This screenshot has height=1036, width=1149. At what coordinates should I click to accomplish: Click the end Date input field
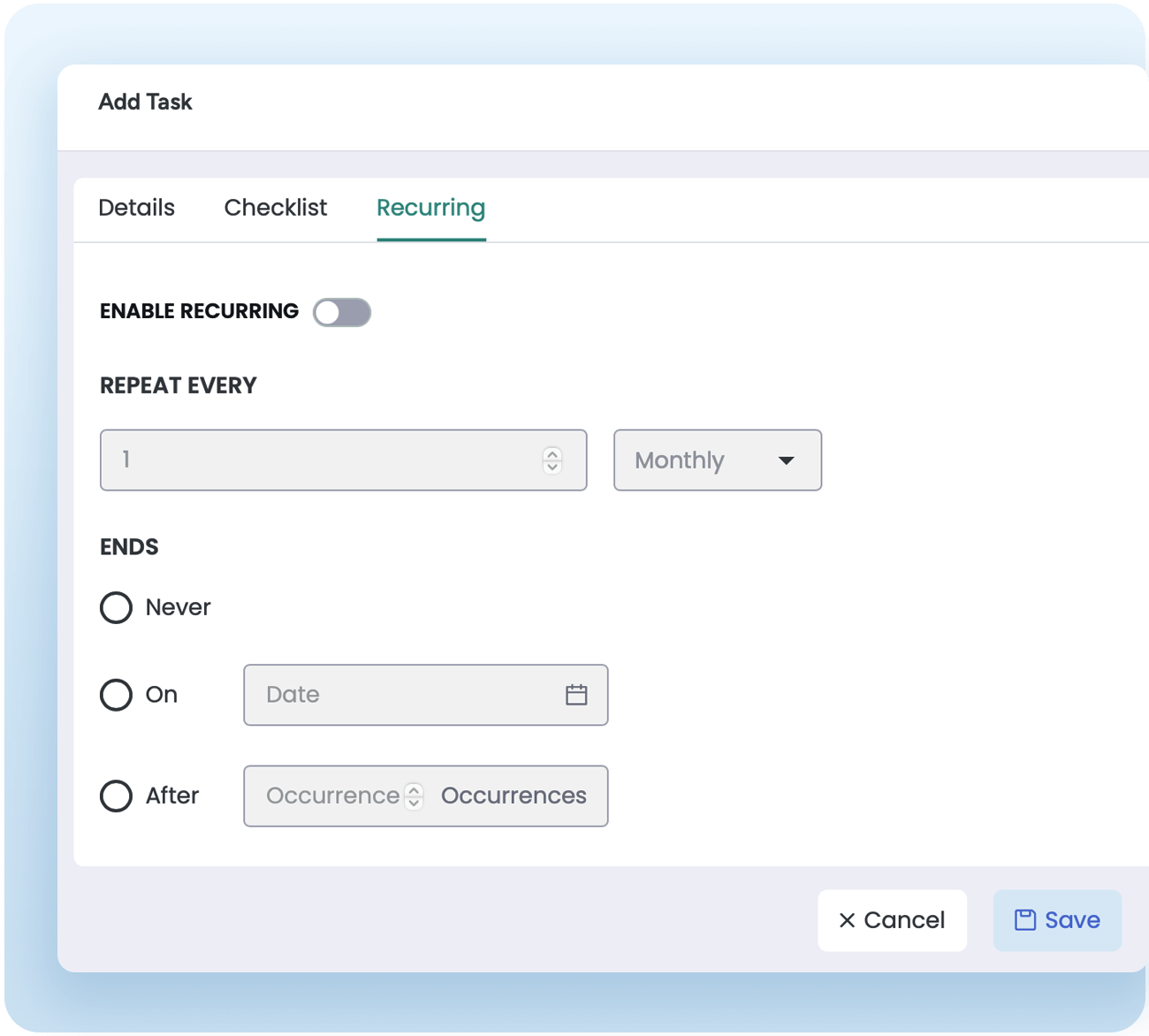[x=407, y=695]
